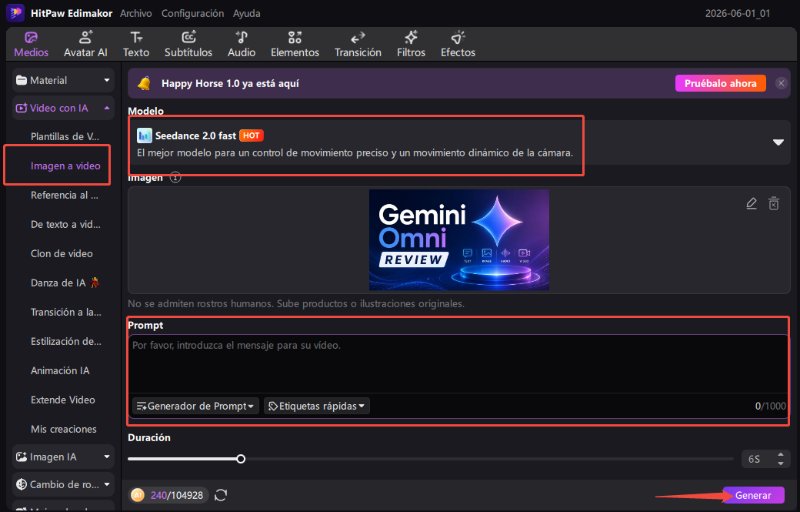Decrease the duration with the down stepper
The image size is (800, 512).
(781, 463)
